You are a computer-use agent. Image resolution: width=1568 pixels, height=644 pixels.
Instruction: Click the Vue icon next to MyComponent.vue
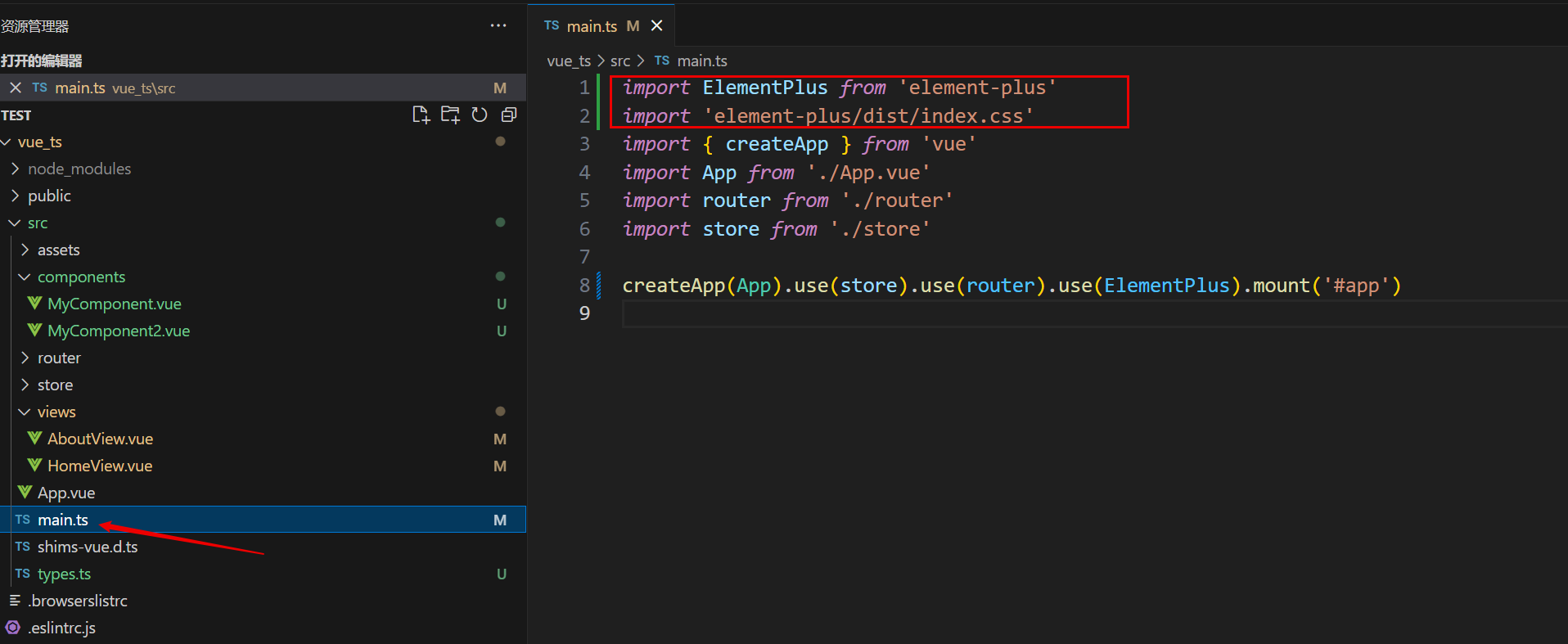[x=34, y=303]
